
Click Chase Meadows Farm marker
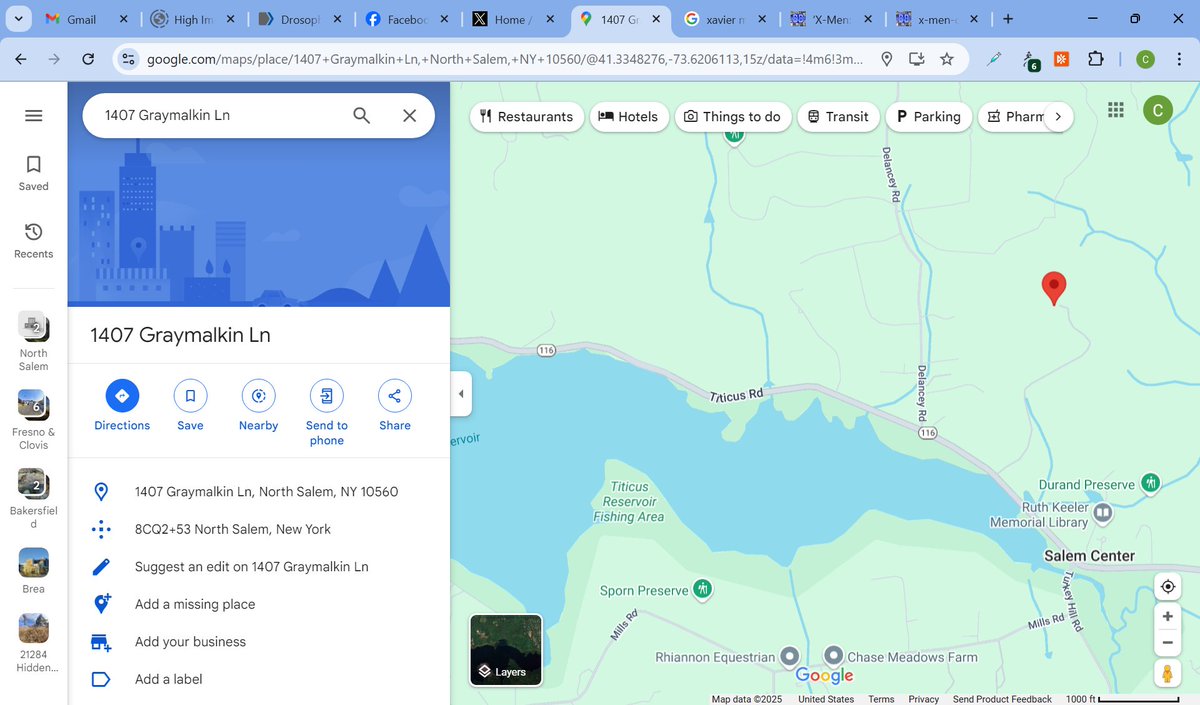tap(834, 656)
